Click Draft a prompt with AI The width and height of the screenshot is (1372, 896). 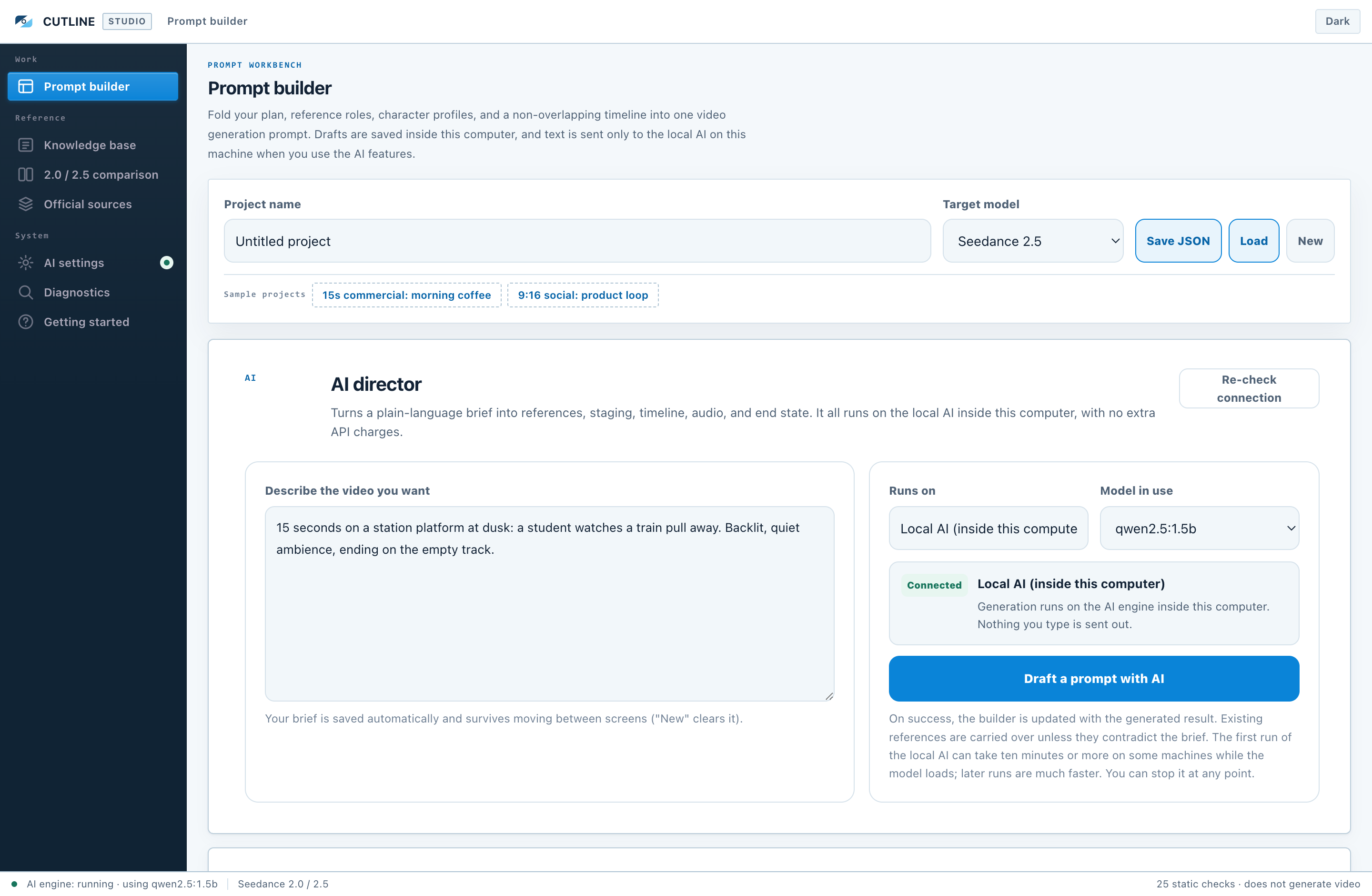click(x=1094, y=679)
